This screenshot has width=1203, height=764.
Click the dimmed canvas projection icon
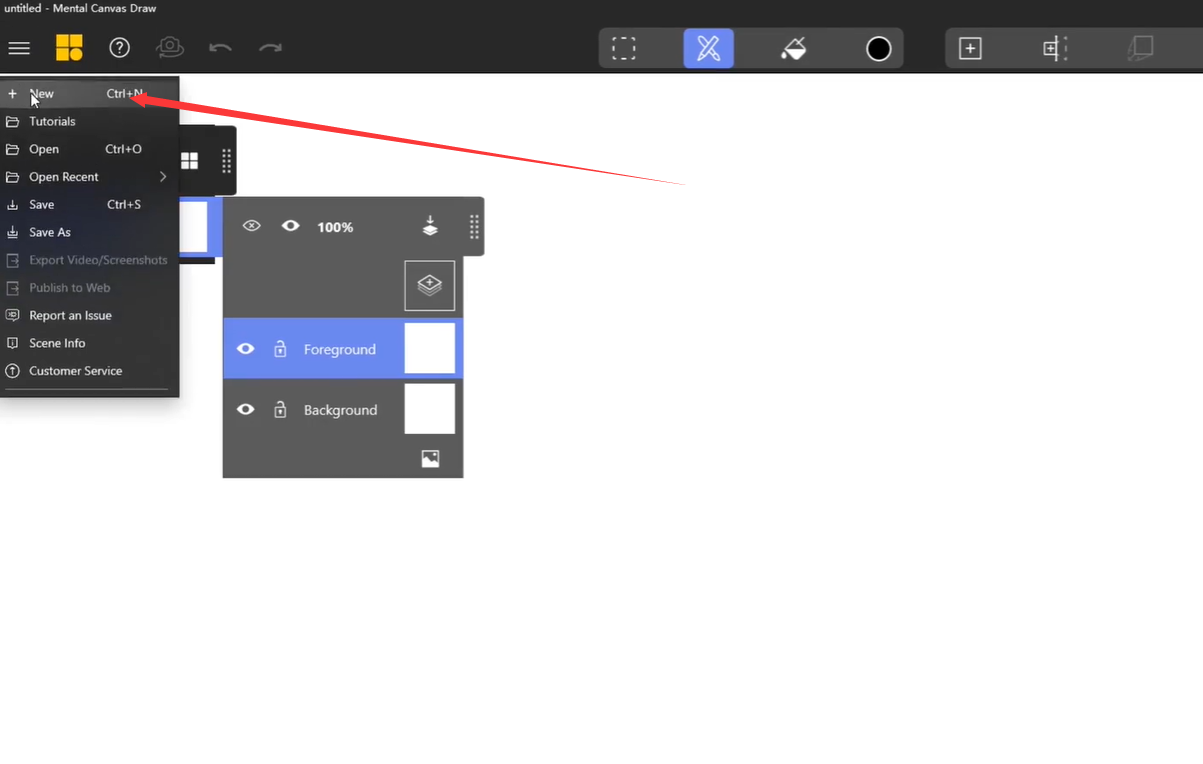[x=1140, y=48]
